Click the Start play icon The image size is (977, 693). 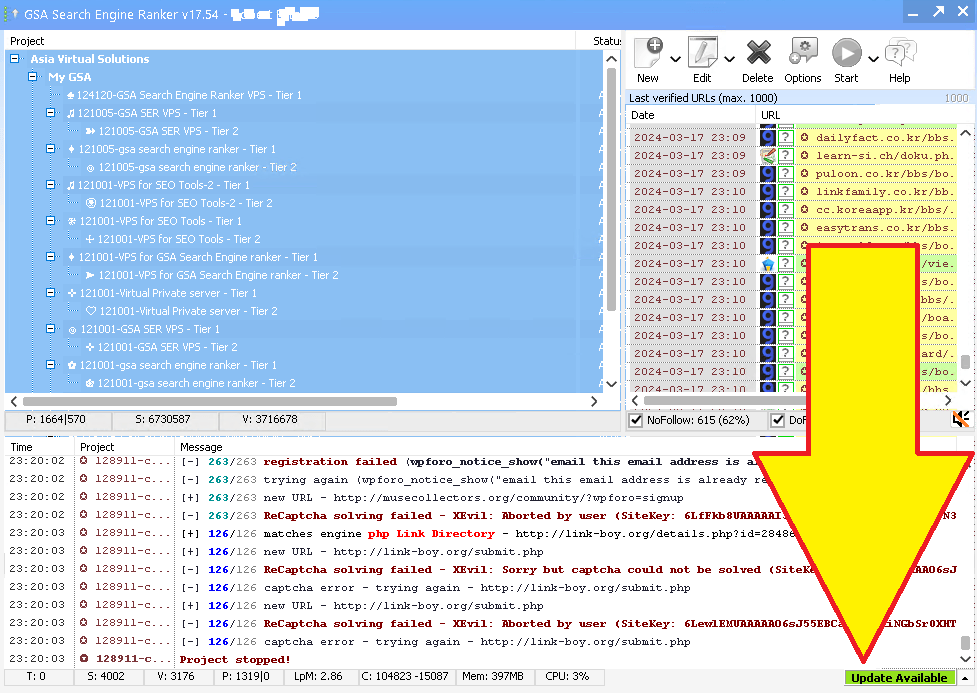point(847,53)
